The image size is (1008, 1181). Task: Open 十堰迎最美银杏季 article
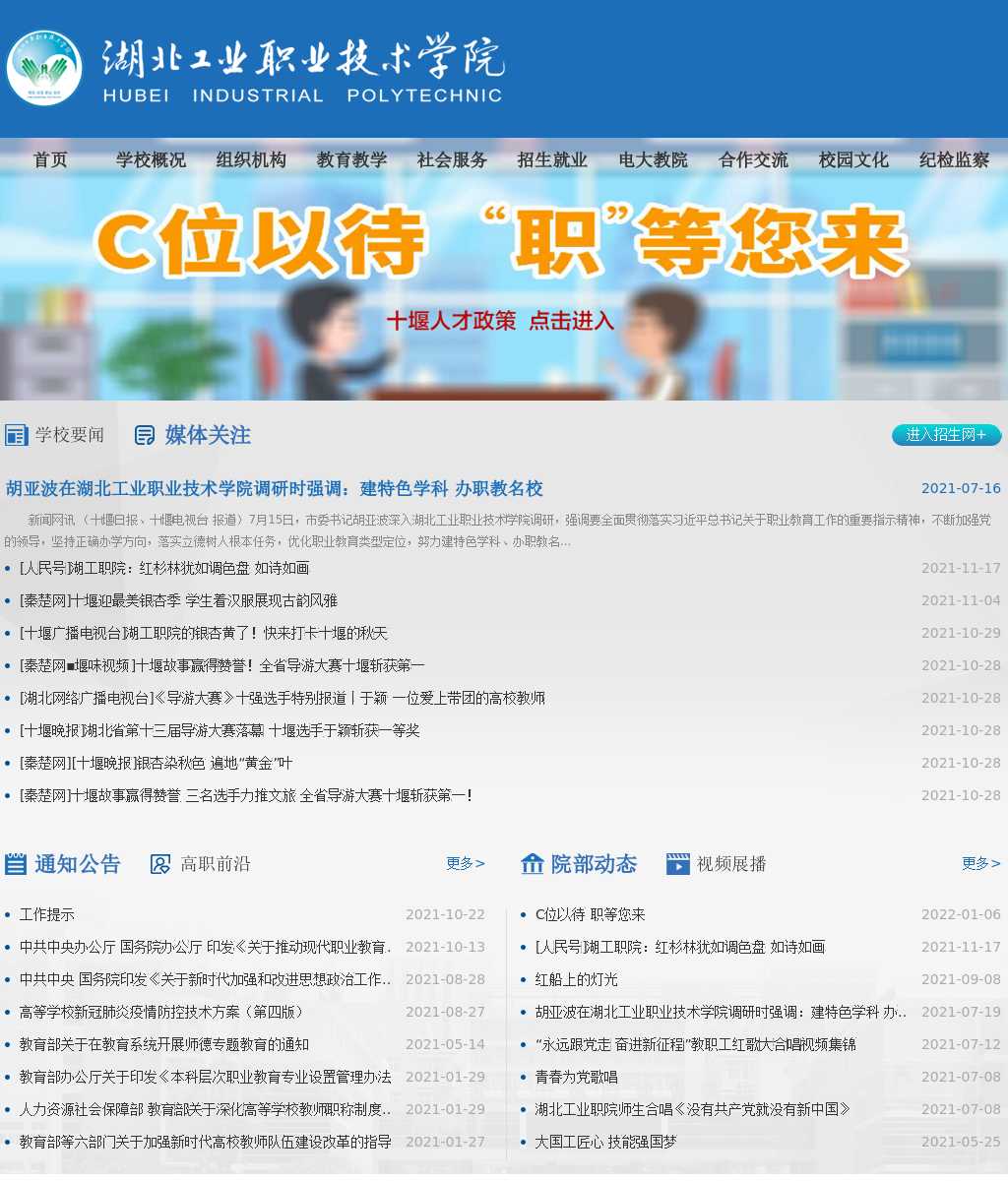coord(178,600)
